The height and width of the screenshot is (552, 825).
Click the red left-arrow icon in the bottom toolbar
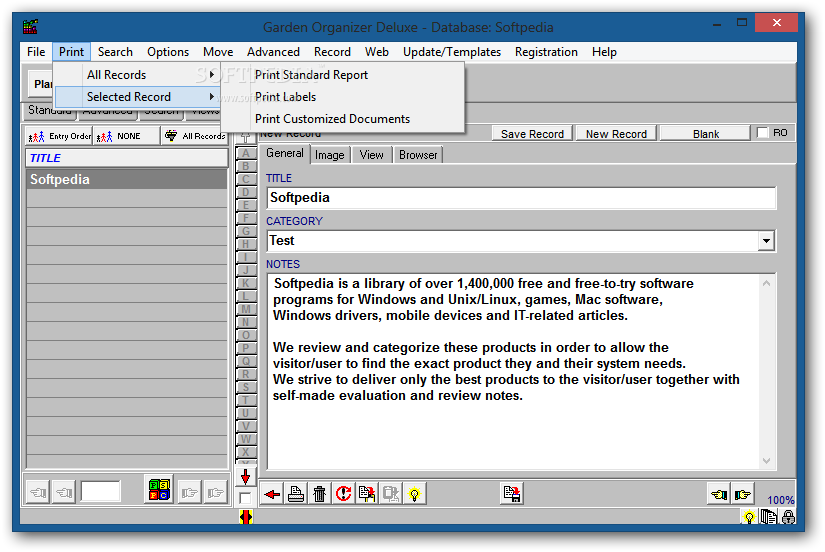tap(272, 494)
